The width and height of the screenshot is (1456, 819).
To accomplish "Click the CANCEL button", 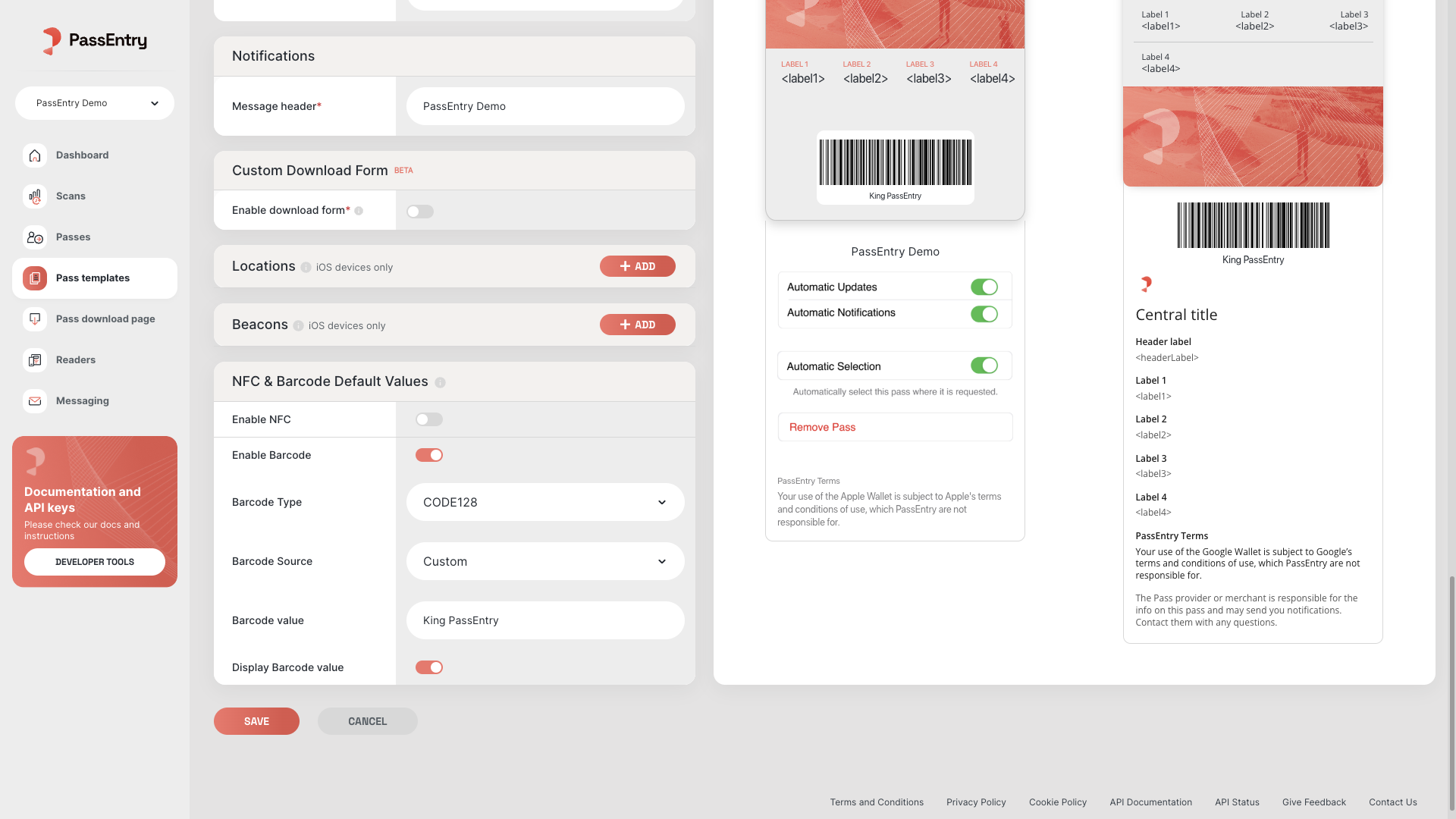I will [368, 721].
